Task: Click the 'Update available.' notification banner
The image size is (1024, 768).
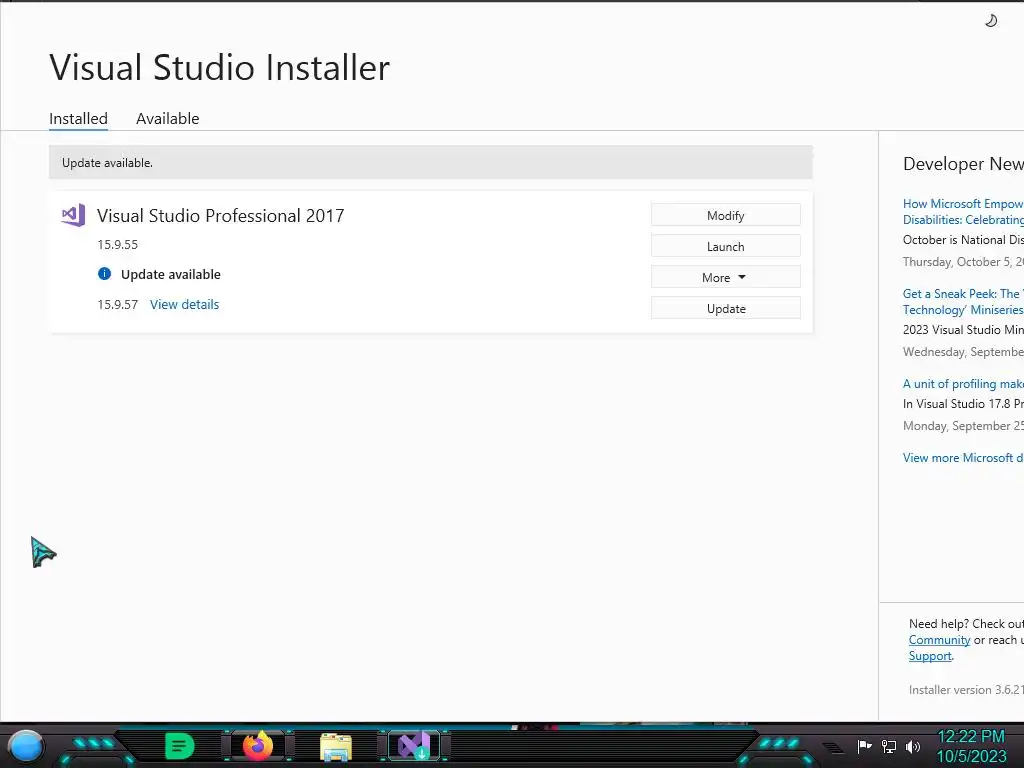Action: click(430, 163)
